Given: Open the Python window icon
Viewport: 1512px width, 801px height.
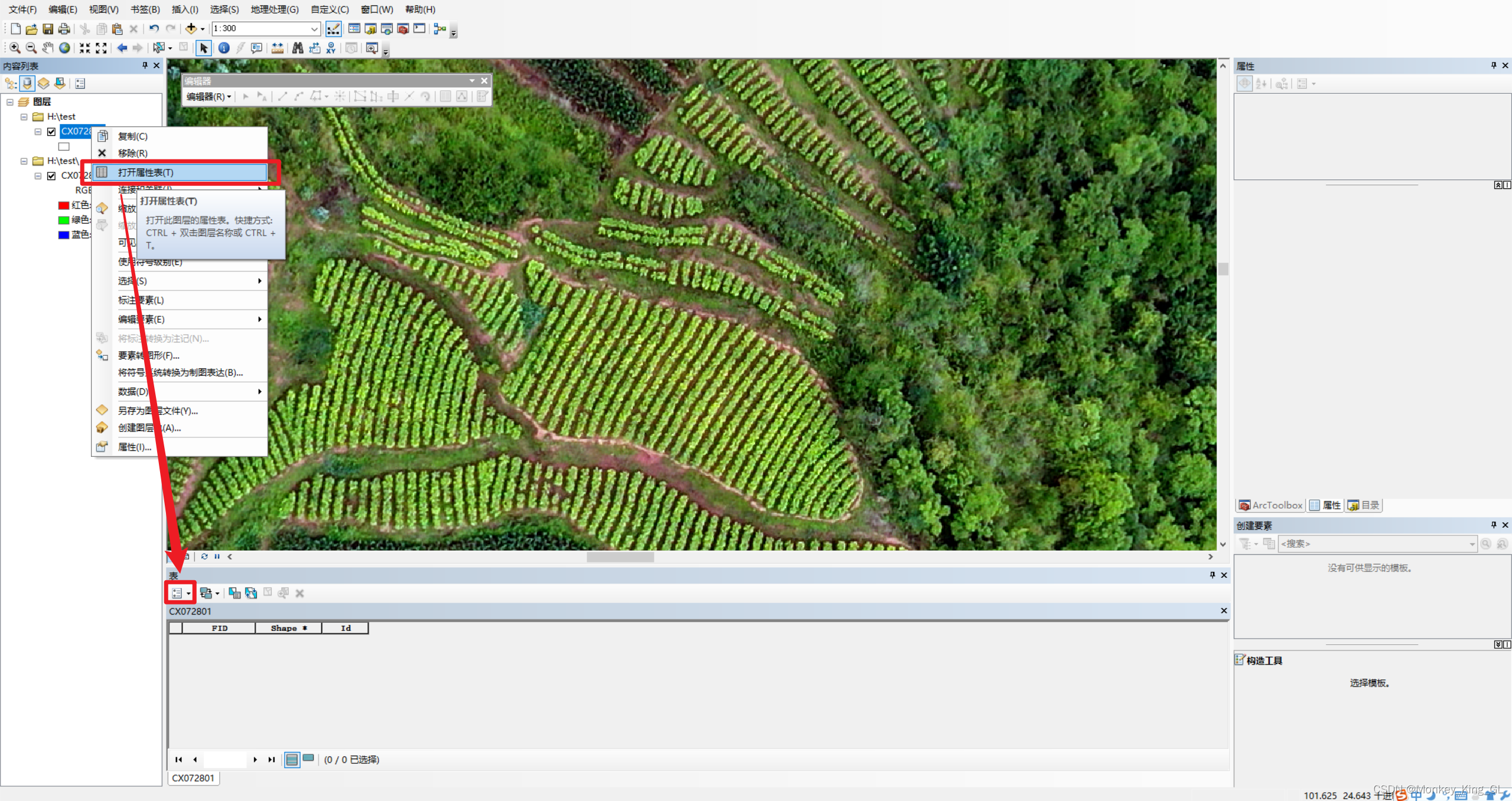Looking at the screenshot, I should (419, 28).
